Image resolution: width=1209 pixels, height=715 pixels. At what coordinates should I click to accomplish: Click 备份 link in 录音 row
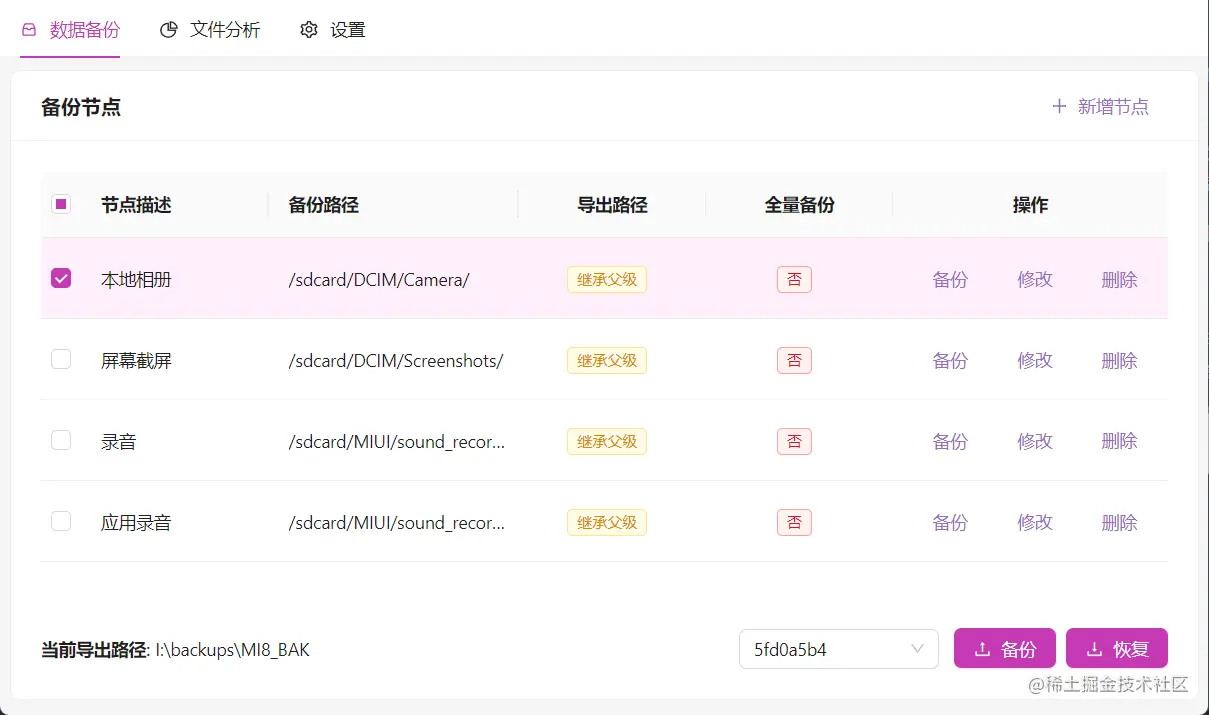[950, 441]
